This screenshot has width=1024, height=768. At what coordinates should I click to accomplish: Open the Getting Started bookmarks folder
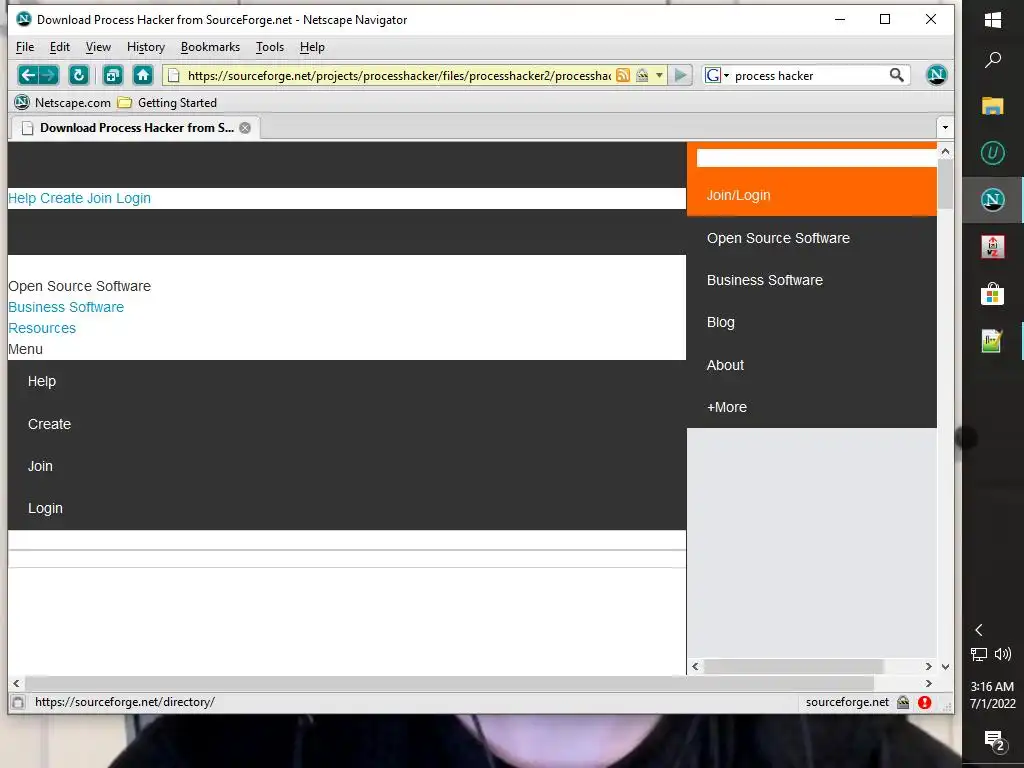pyautogui.click(x=167, y=103)
